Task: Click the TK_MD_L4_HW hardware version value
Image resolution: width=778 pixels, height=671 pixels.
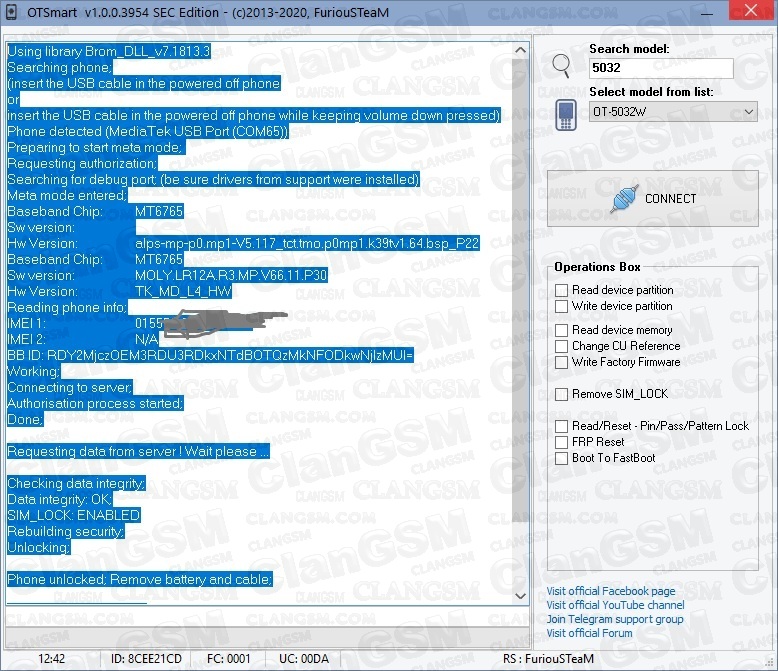Action: coord(183,291)
